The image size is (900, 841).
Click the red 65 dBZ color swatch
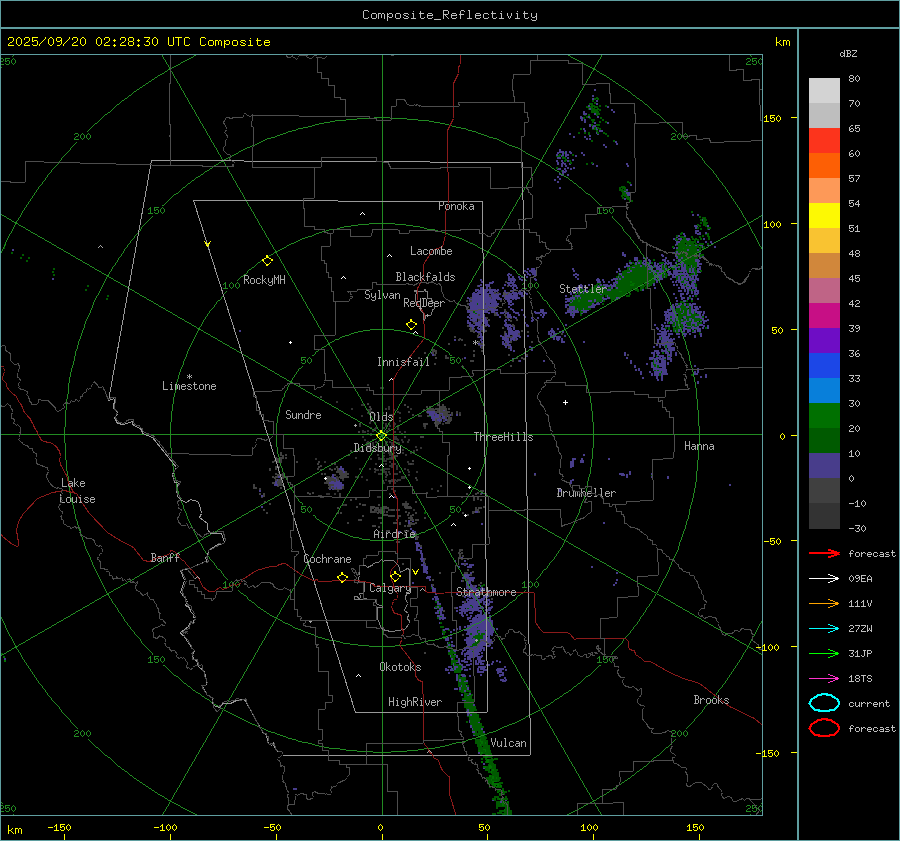824,141
